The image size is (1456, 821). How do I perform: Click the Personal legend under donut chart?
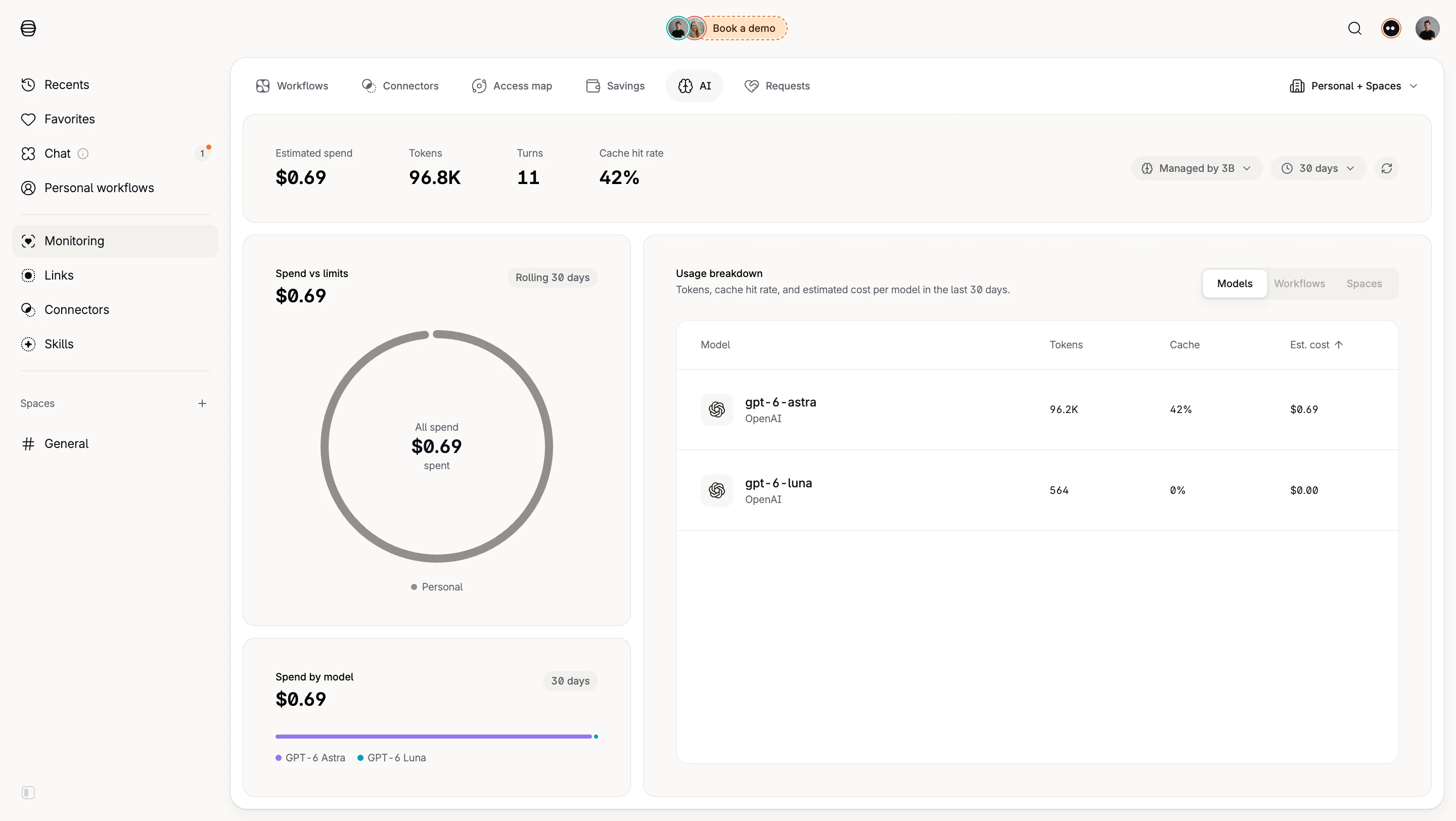(x=436, y=587)
